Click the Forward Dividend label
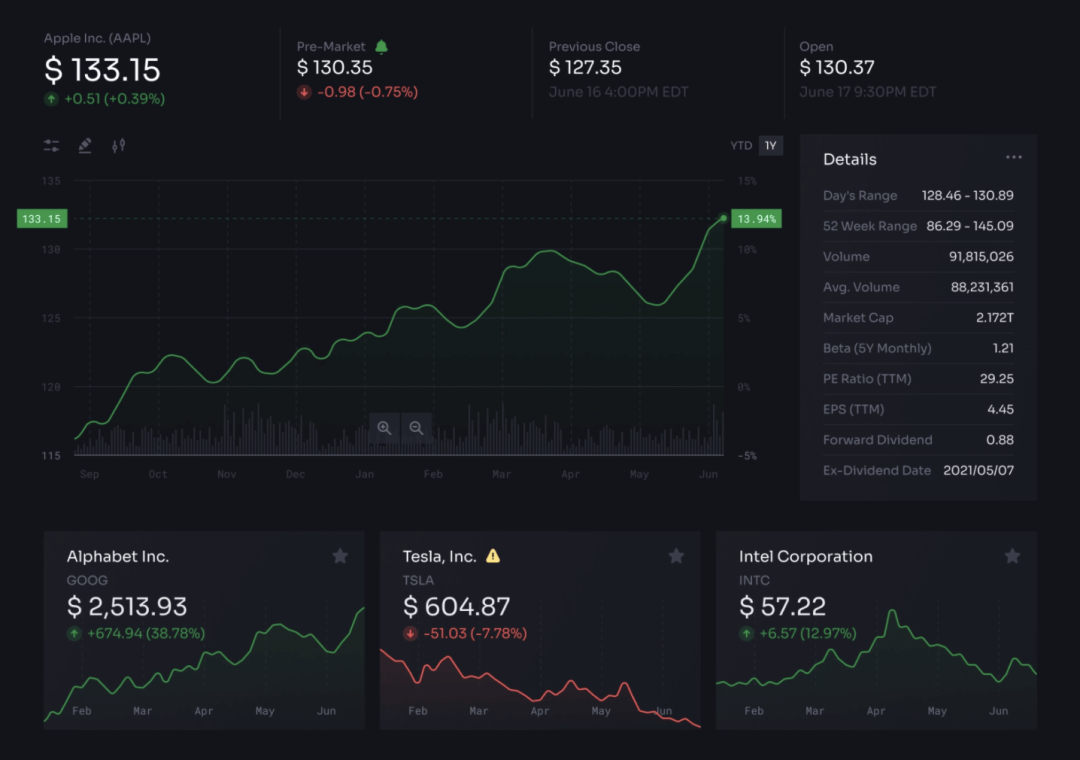This screenshot has width=1080, height=760. tap(878, 440)
